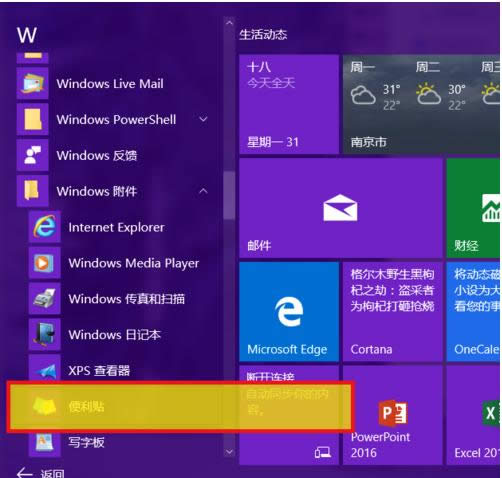Click the app list scroll-up arrow
This screenshot has height=478, width=502.
(229, 23)
